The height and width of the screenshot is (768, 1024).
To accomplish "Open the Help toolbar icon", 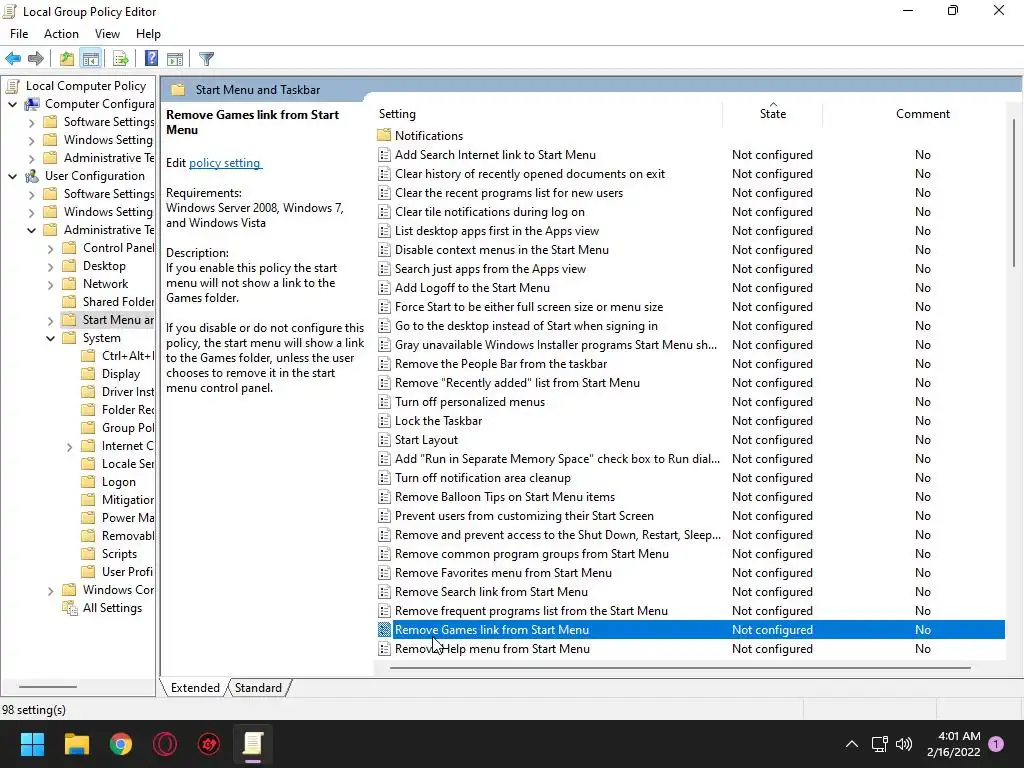I will point(152,59).
